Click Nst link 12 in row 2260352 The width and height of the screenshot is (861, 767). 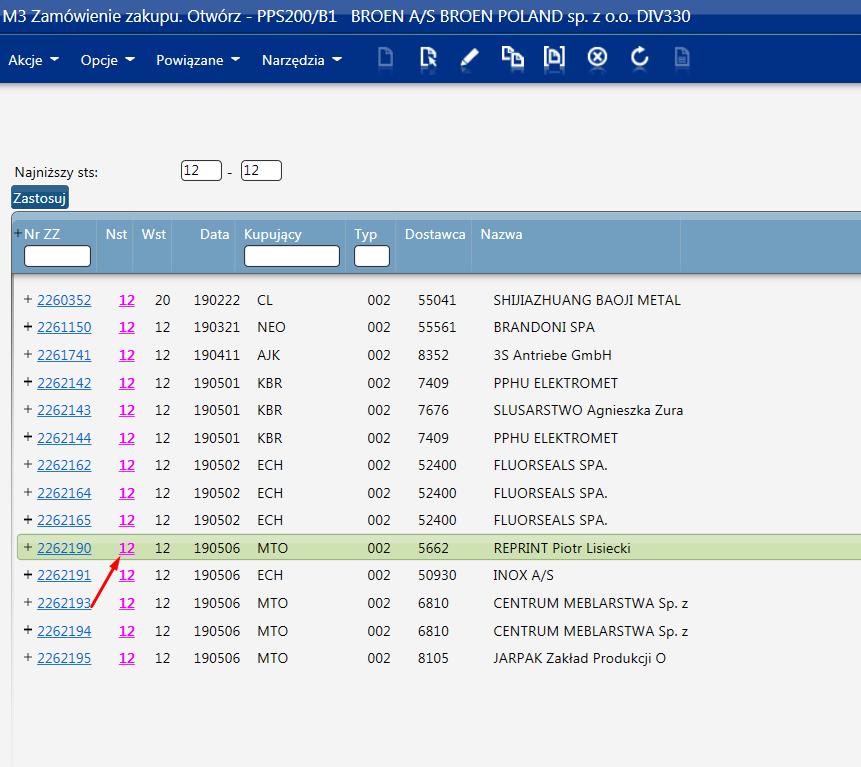point(127,300)
